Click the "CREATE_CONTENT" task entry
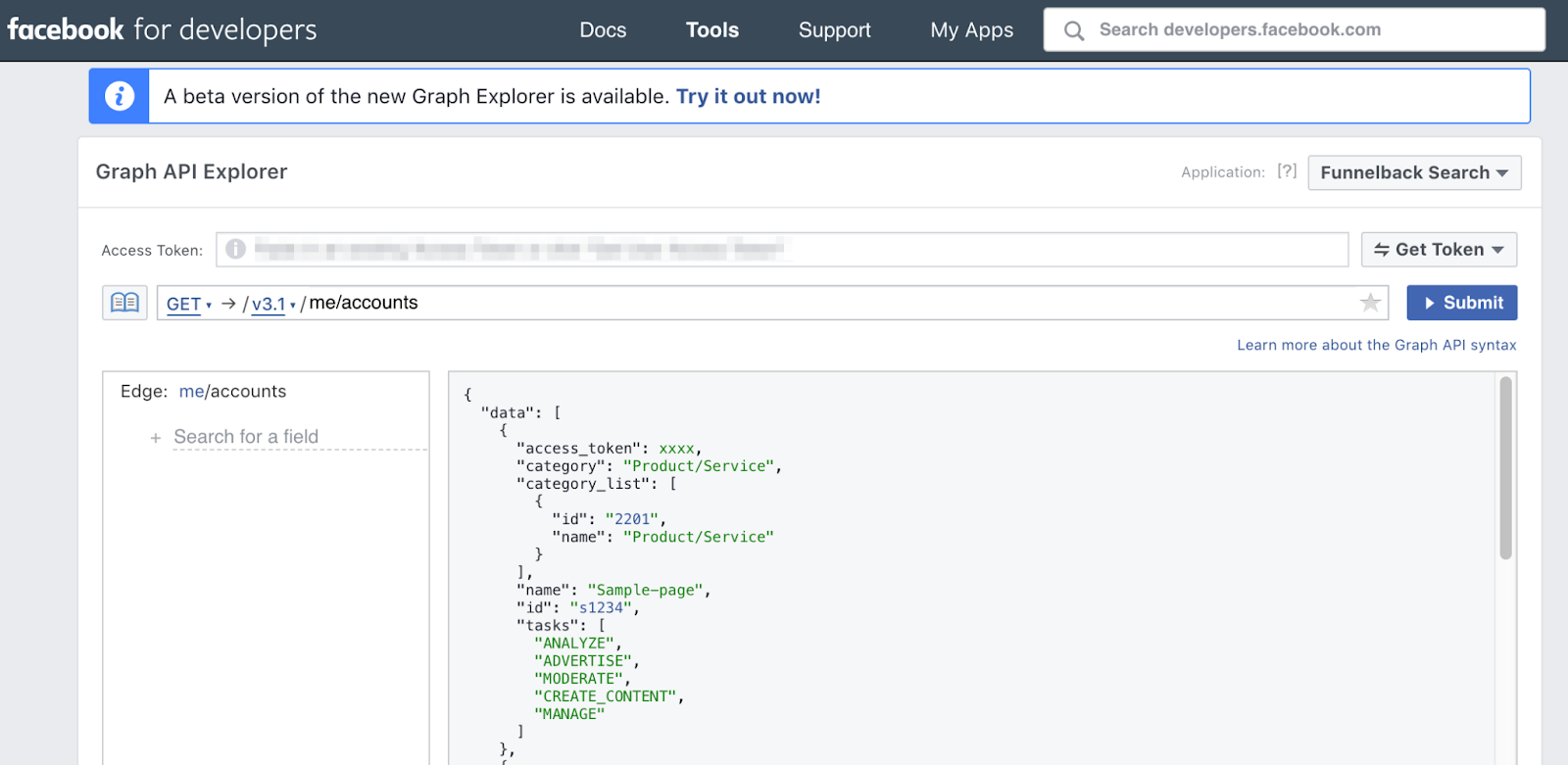This screenshot has height=765, width=1568. 606,696
